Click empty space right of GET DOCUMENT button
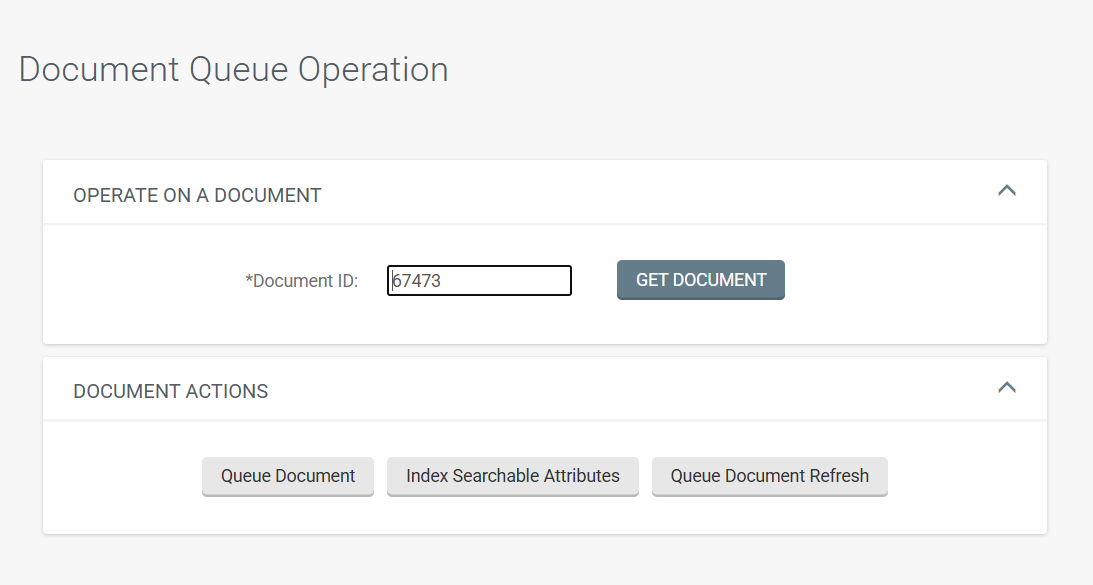1093x585 pixels. pyautogui.click(x=900, y=281)
